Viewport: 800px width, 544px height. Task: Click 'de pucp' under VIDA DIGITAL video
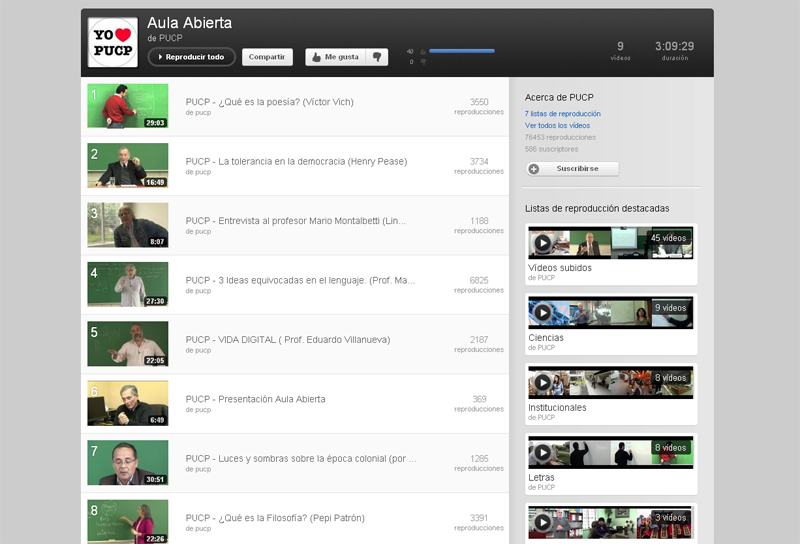click(198, 350)
